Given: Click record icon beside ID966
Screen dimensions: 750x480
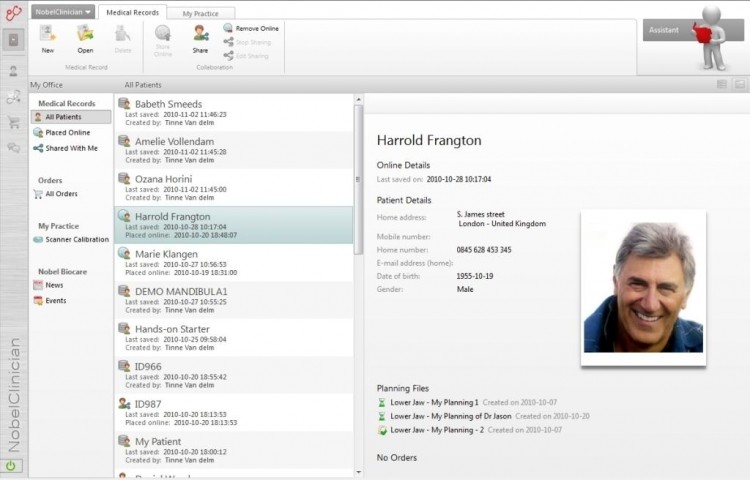Looking at the screenshot, I should pos(124,366).
